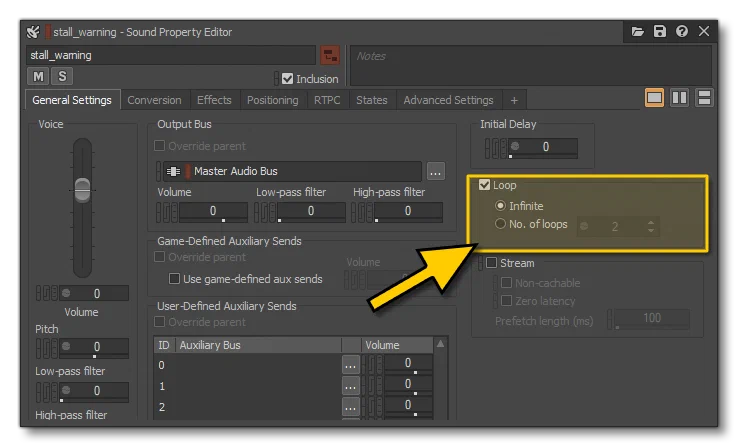This screenshot has height=447, width=738.
Task: Open the Positioning tab
Action: point(273,100)
